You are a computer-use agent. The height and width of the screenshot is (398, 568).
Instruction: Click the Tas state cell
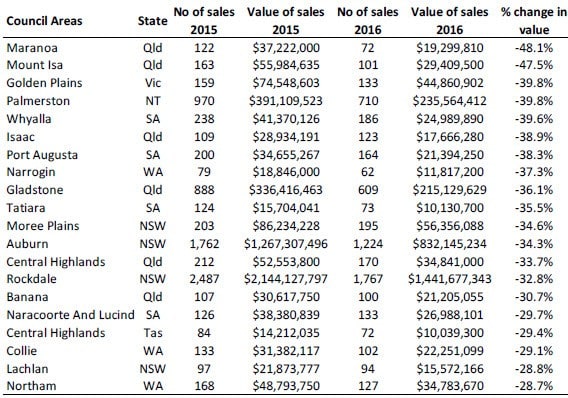point(153,333)
